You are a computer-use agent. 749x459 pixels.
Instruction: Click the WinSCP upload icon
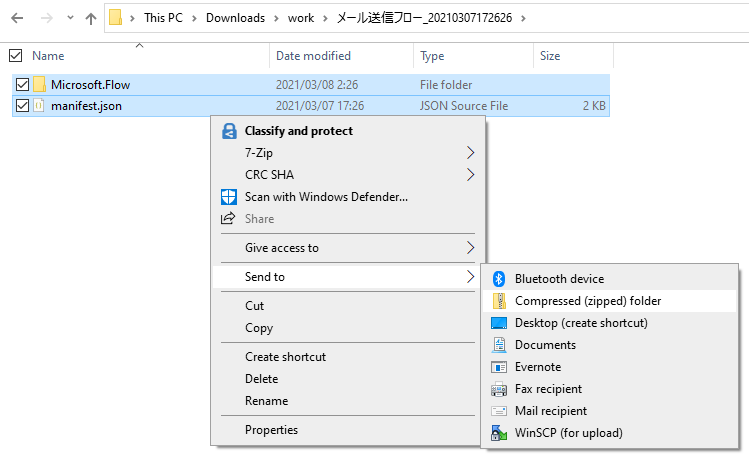499,433
